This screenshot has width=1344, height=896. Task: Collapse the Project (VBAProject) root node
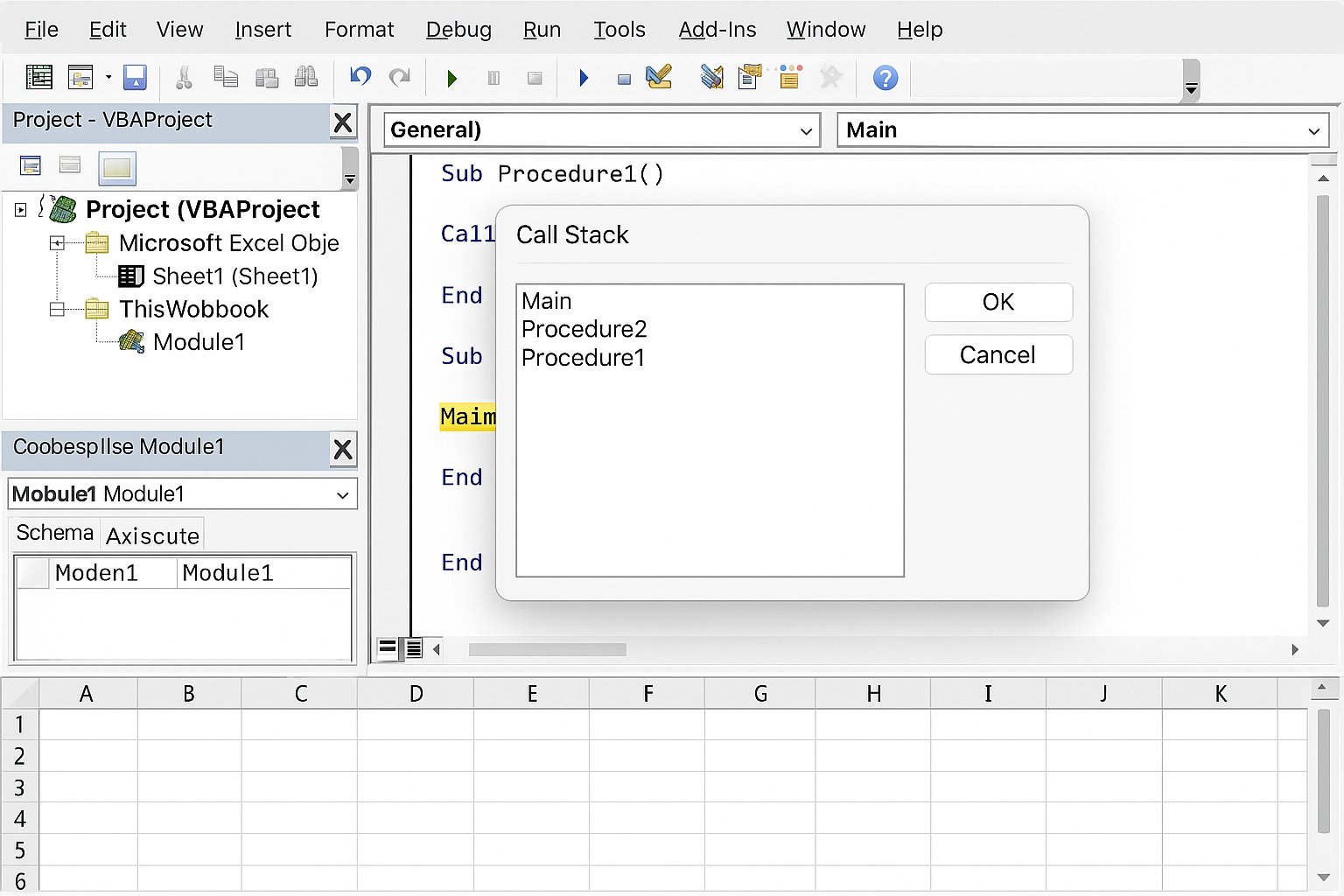(x=21, y=210)
